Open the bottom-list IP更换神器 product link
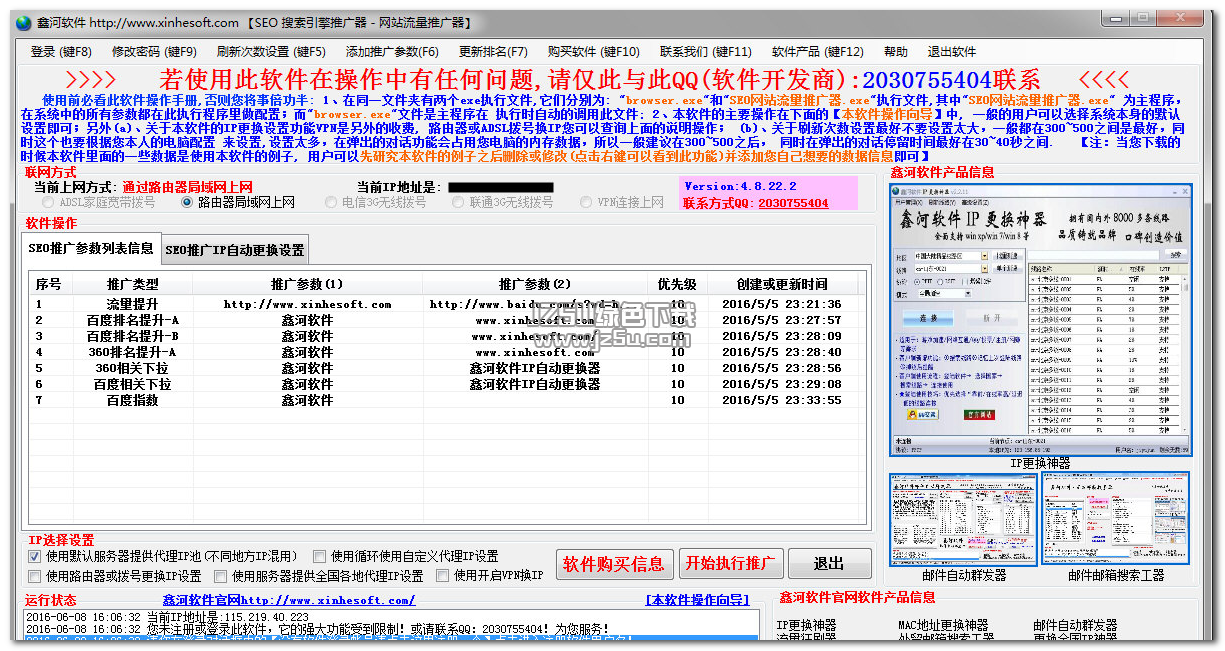The image size is (1225, 651). coord(806,626)
